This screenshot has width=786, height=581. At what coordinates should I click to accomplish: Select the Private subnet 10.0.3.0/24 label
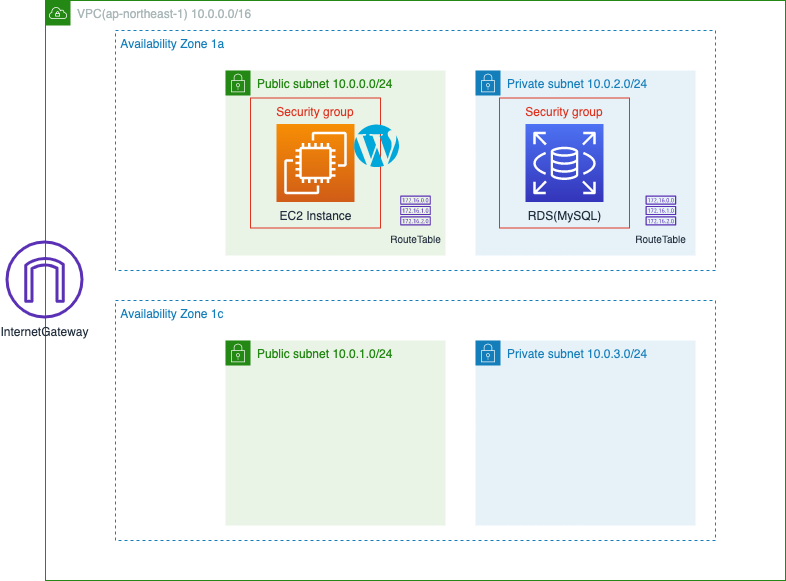[x=576, y=354]
